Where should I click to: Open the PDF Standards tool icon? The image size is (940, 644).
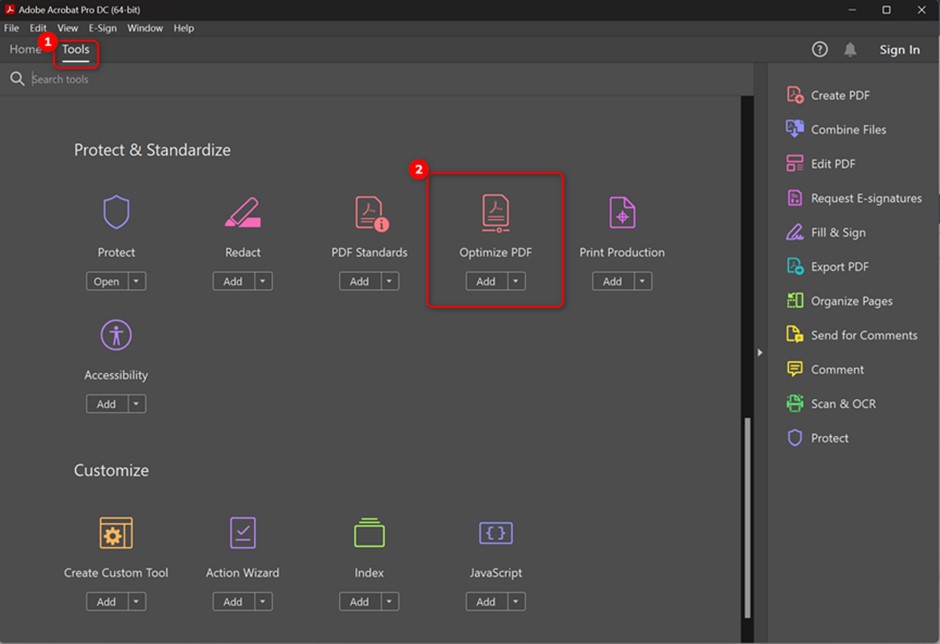[369, 213]
